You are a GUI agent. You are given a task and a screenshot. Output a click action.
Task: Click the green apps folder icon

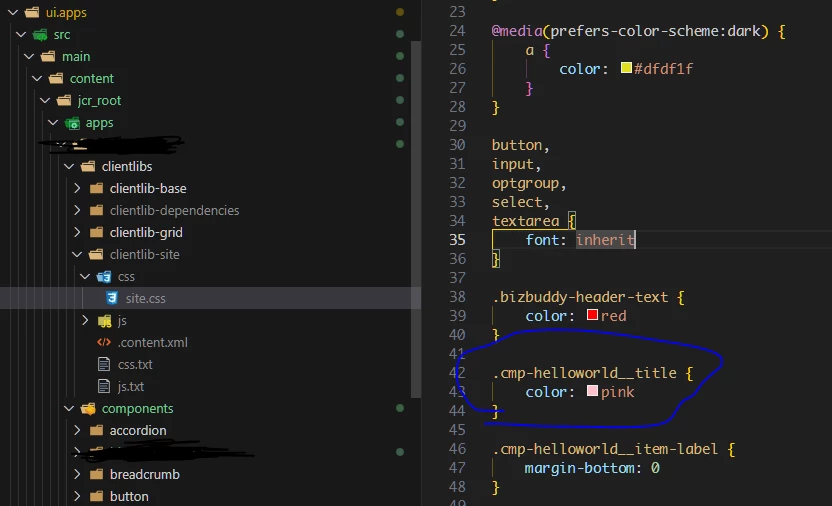(72, 123)
